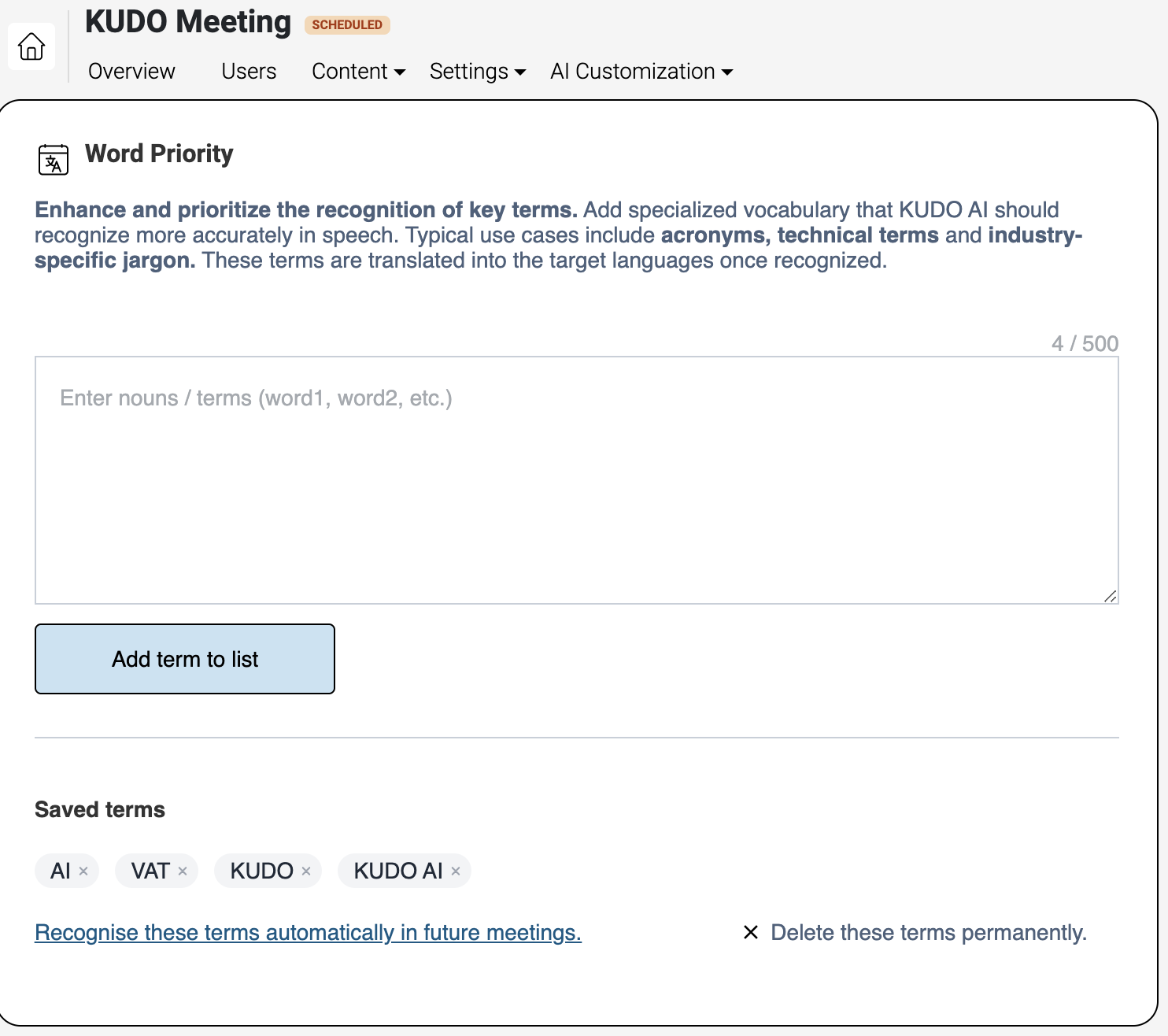The width and height of the screenshot is (1168, 1036).
Task: Select the VAT term chip label
Action: coord(150,871)
